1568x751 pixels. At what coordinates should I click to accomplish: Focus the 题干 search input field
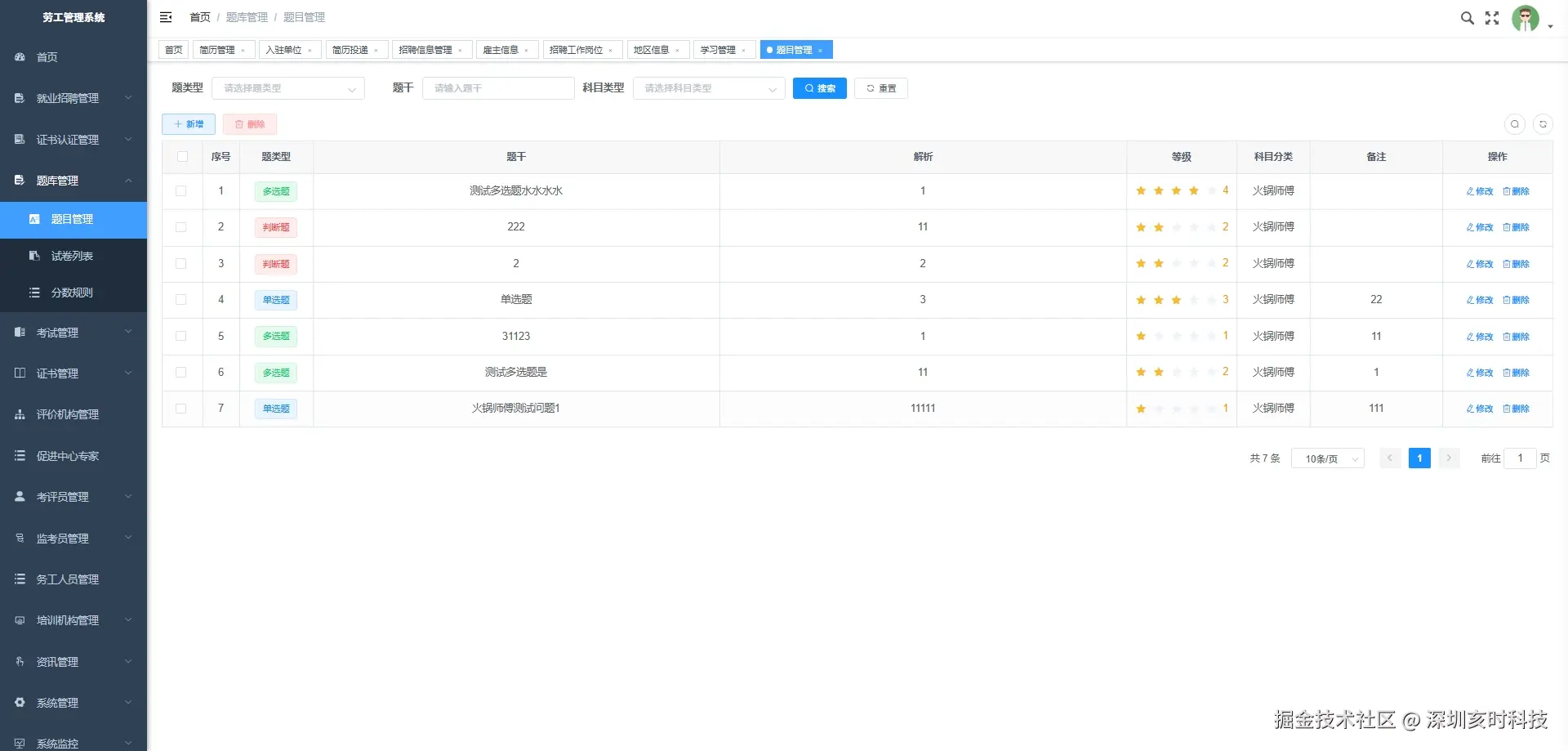pyautogui.click(x=498, y=88)
